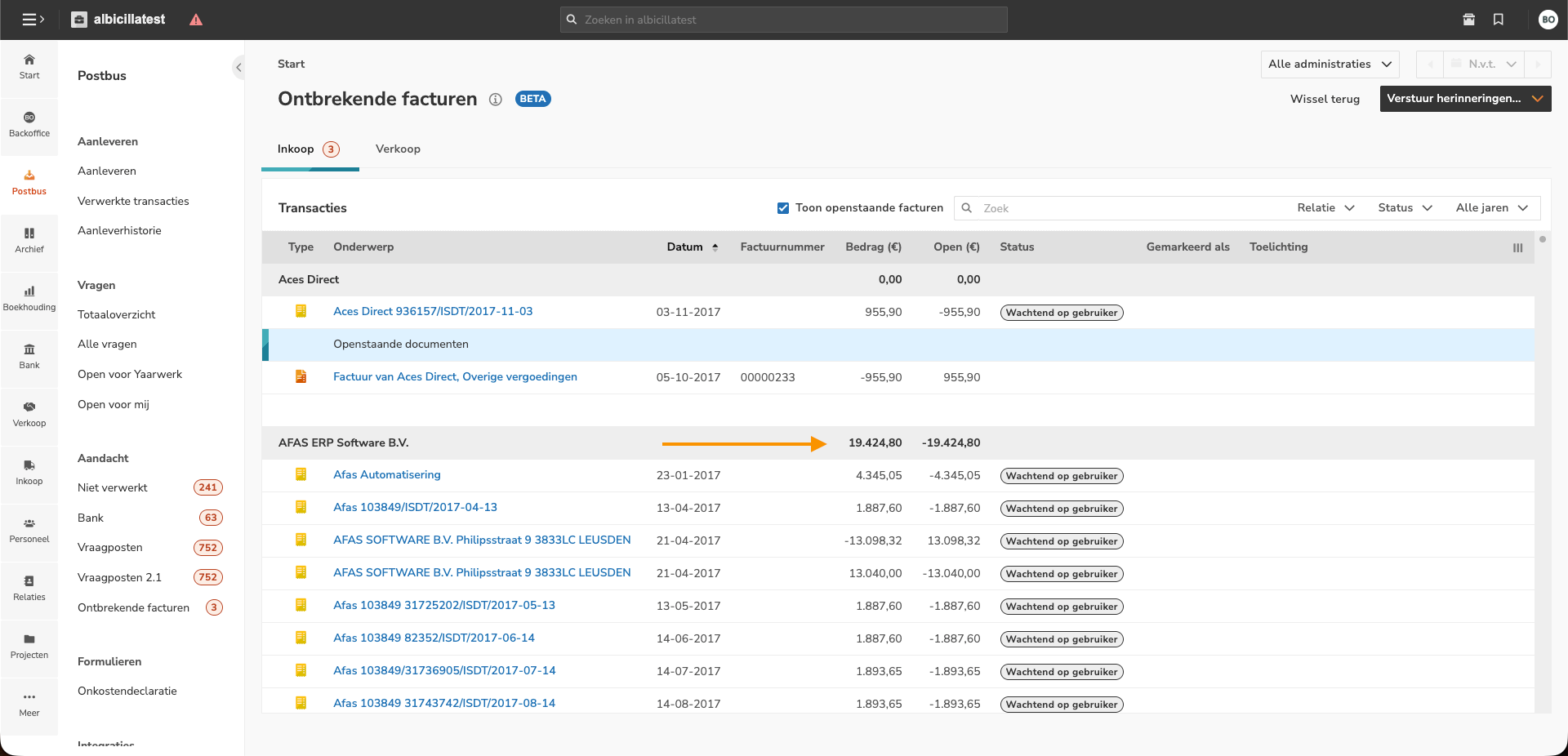
Task: Uncheck Toon openstaande facturen checkbox
Action: [x=783, y=208]
